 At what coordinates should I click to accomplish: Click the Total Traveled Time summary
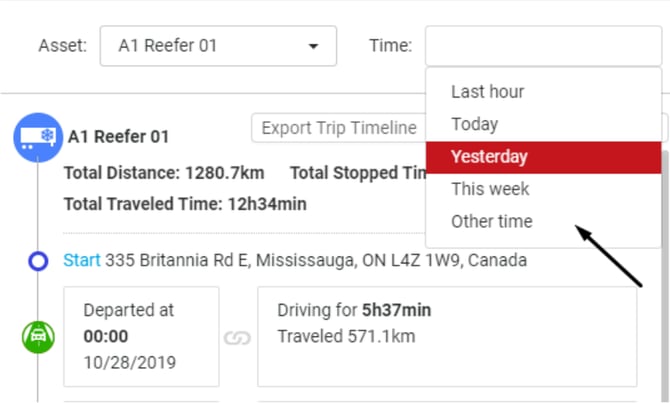pyautogui.click(x=185, y=204)
